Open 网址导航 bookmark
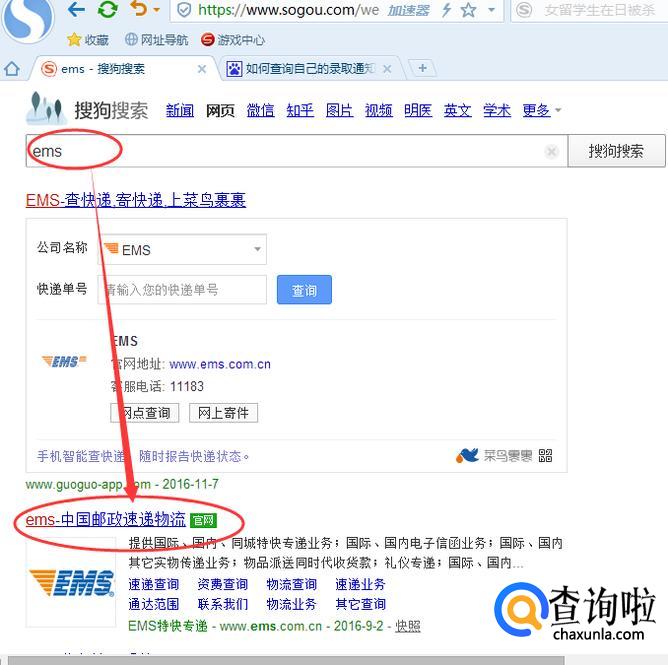 [x=156, y=40]
